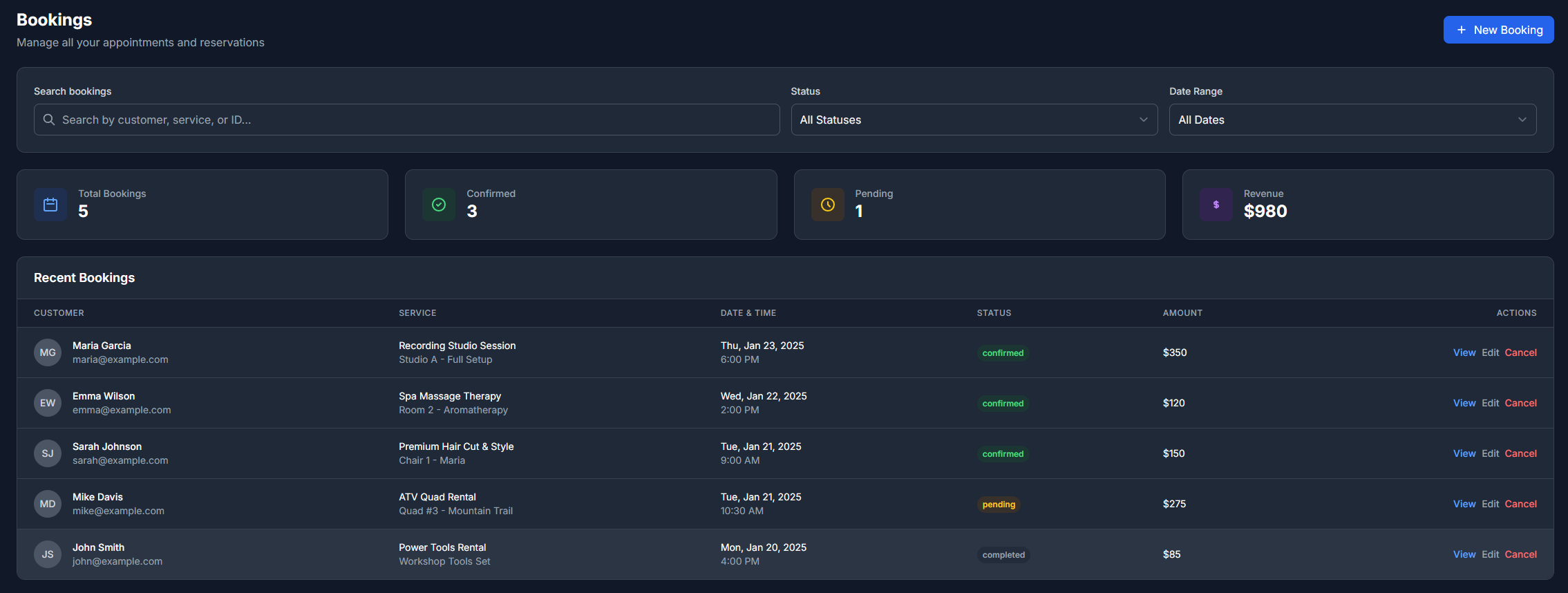Click the purple dollar Revenue icon
The image size is (1568, 593).
pyautogui.click(x=1216, y=205)
